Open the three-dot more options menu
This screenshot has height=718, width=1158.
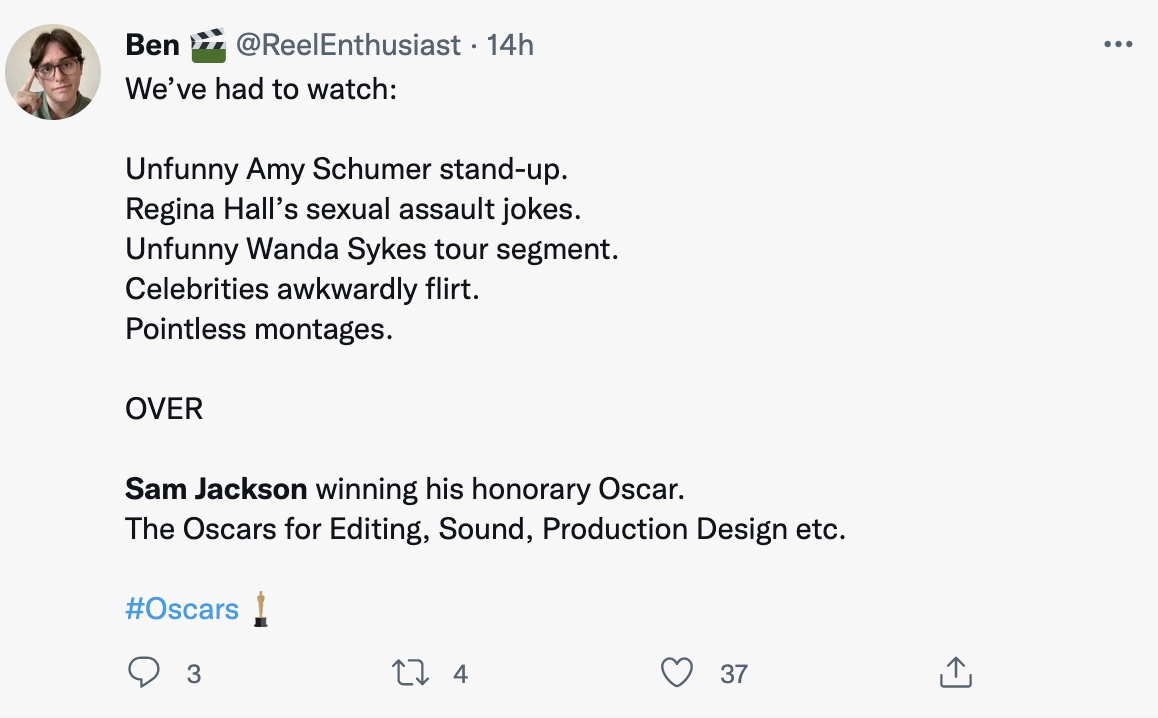[1117, 45]
